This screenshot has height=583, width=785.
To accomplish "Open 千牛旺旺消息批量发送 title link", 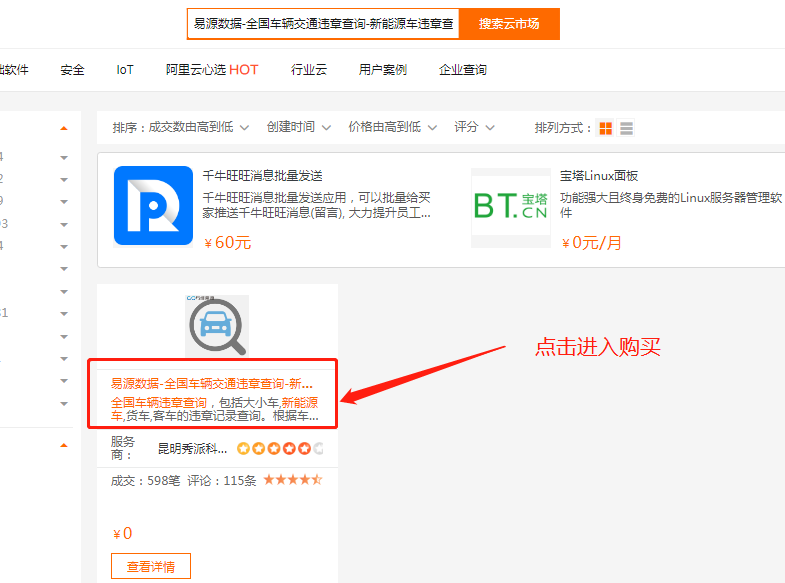I will click(x=262, y=176).
